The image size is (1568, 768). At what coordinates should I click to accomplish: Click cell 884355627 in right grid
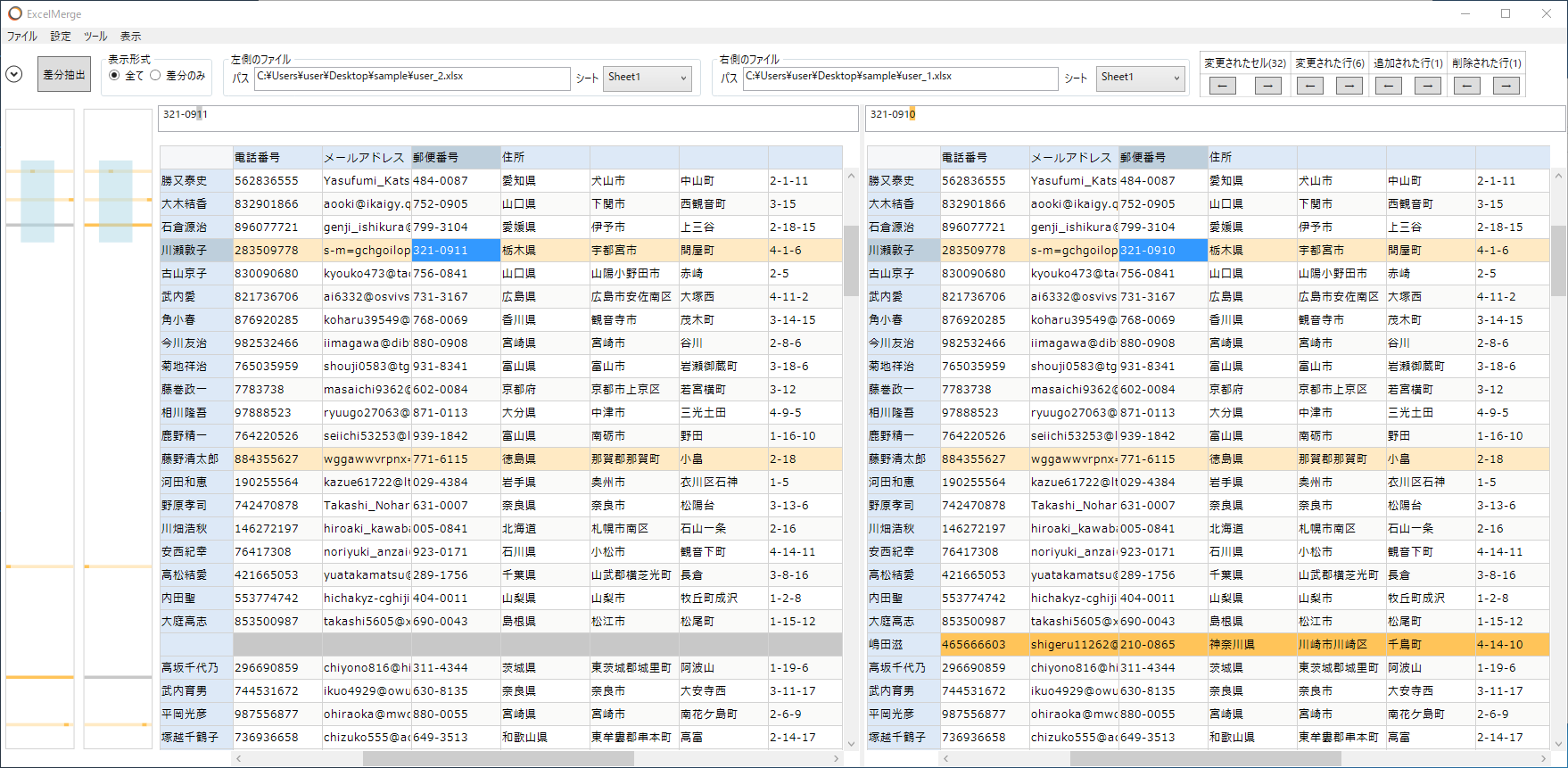pyautogui.click(x=985, y=459)
